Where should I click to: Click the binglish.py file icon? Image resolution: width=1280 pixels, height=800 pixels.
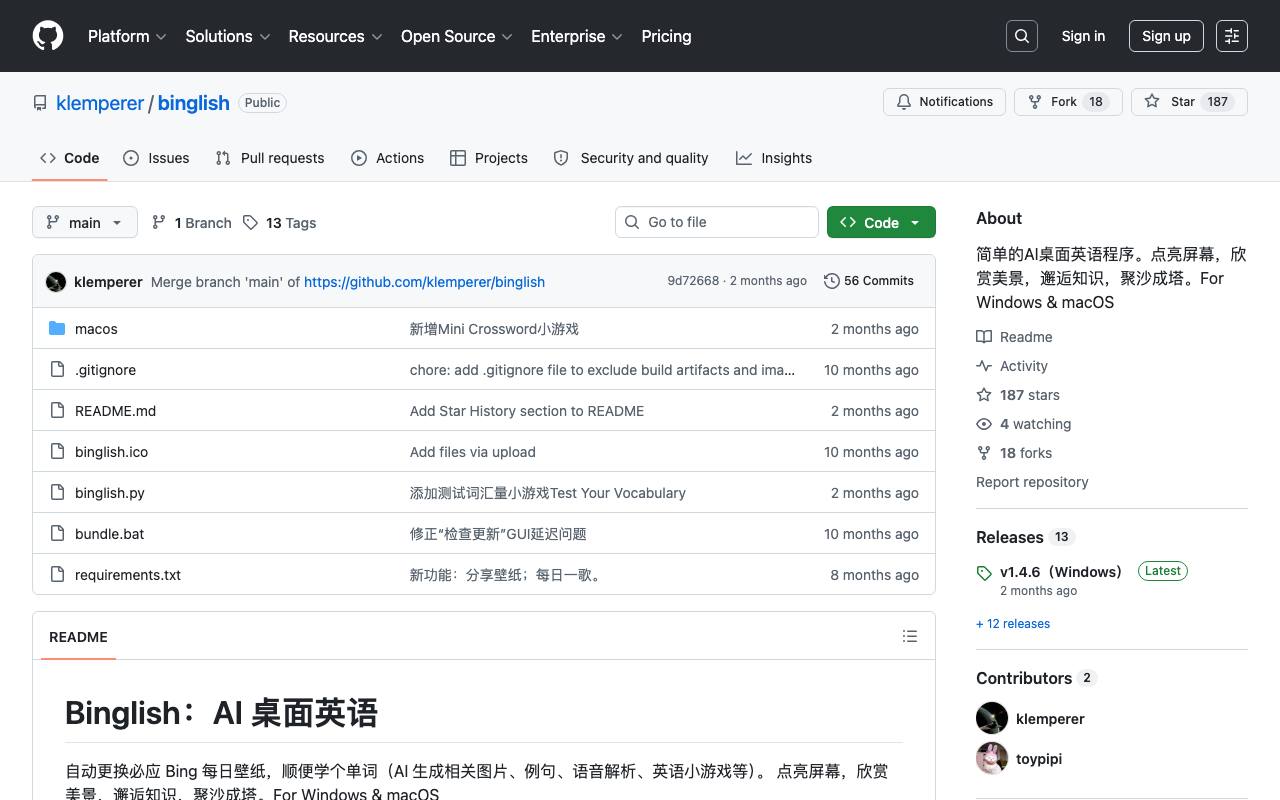pyautogui.click(x=57, y=493)
